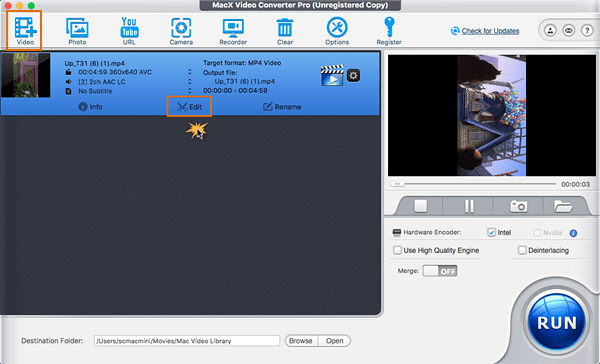Click the speaker audio icon in video row
The height and width of the screenshot is (364, 600).
coord(68,82)
